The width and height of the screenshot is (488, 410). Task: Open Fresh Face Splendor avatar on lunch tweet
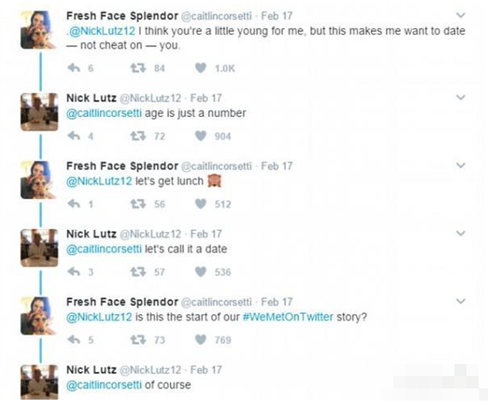[x=39, y=180]
